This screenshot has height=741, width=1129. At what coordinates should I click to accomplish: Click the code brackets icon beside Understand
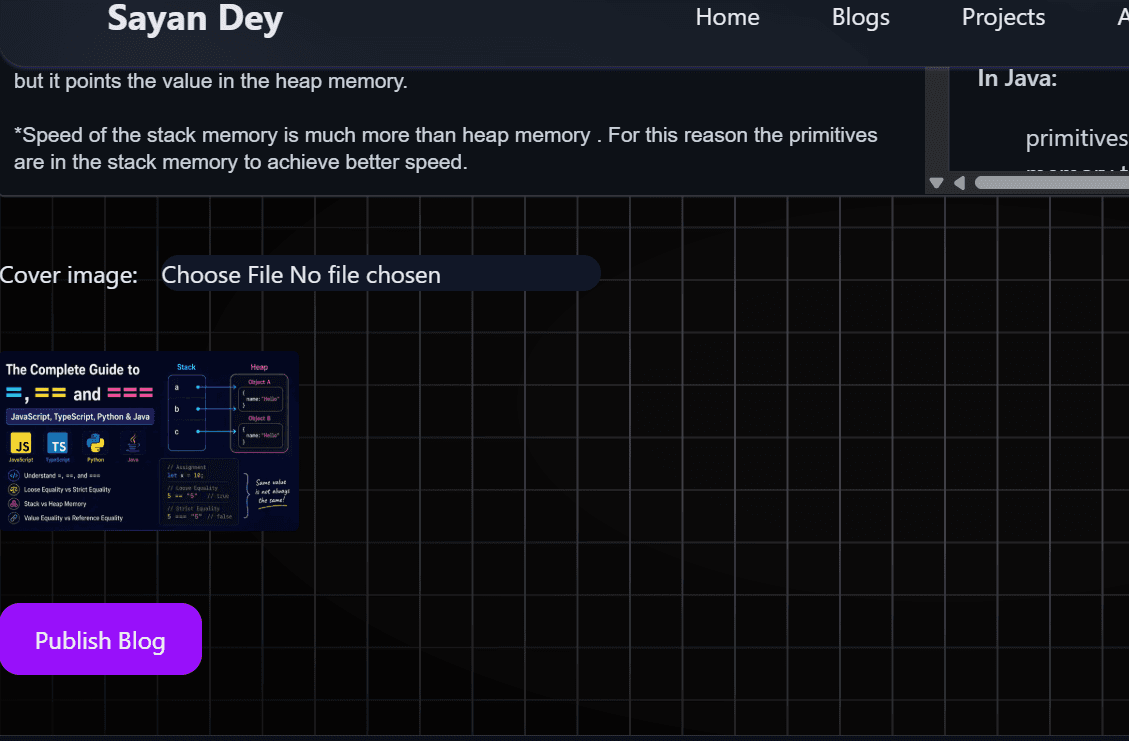(x=14, y=475)
